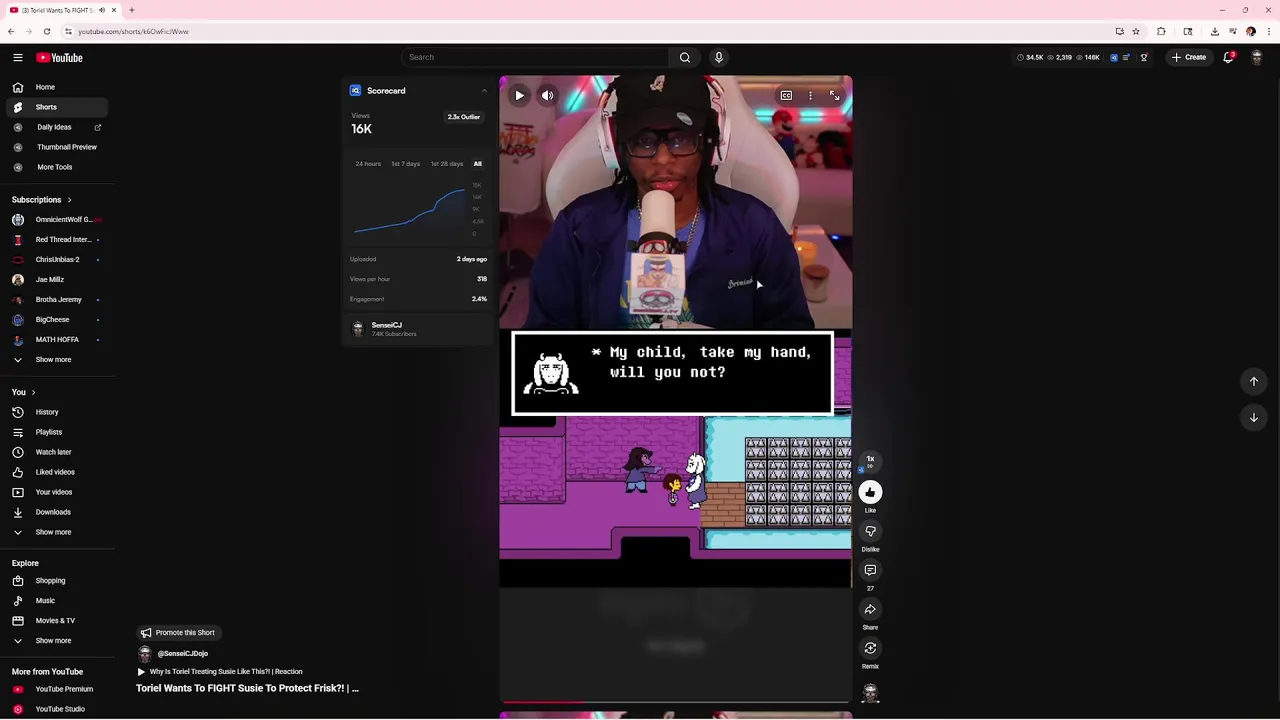Click the Create button
This screenshot has width=1280, height=720.
(1189, 57)
